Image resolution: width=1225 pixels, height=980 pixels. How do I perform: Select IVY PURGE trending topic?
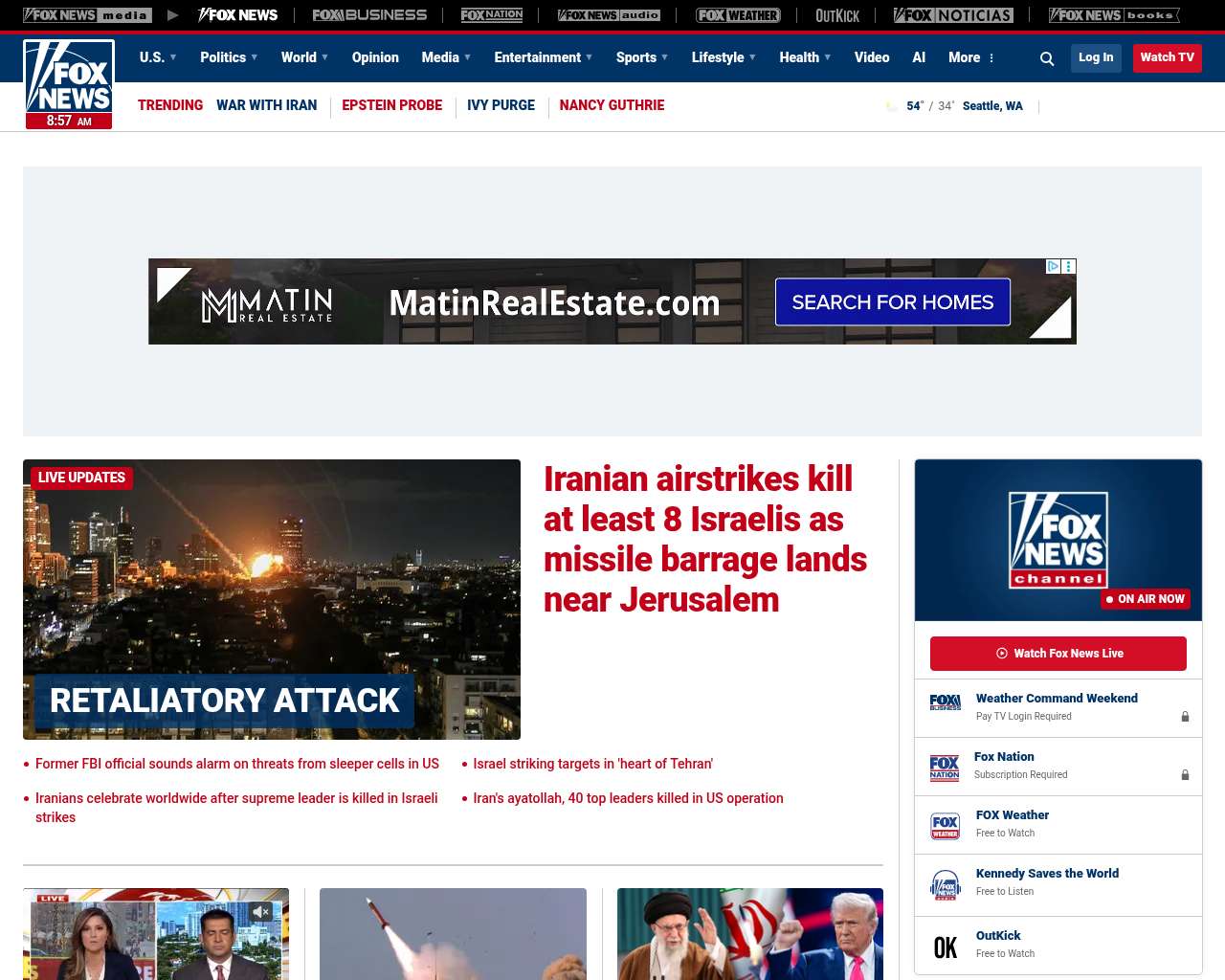[x=501, y=105]
